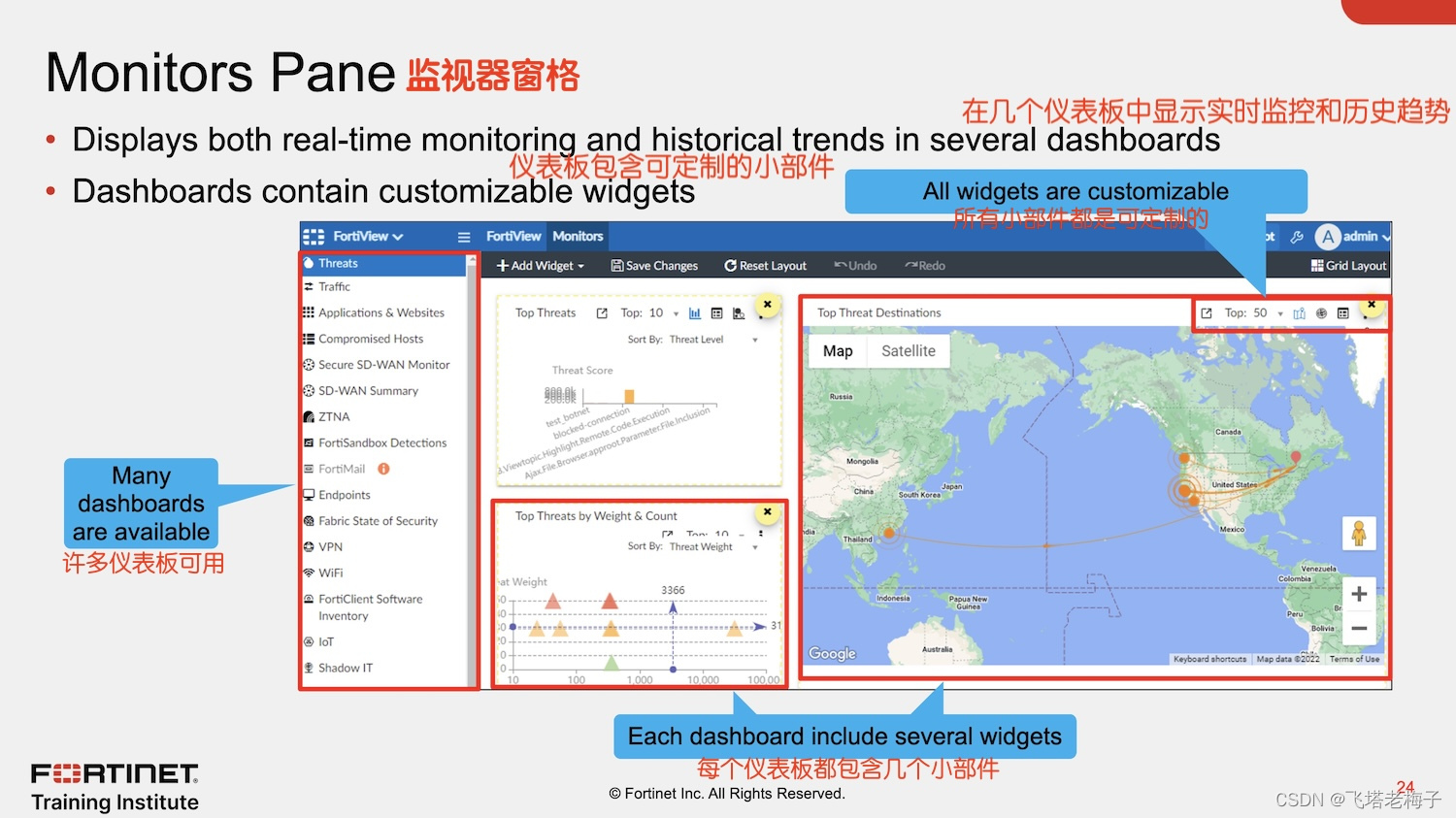Click Reset Layout button
Screen dimensions: 1456x818
pos(765,266)
